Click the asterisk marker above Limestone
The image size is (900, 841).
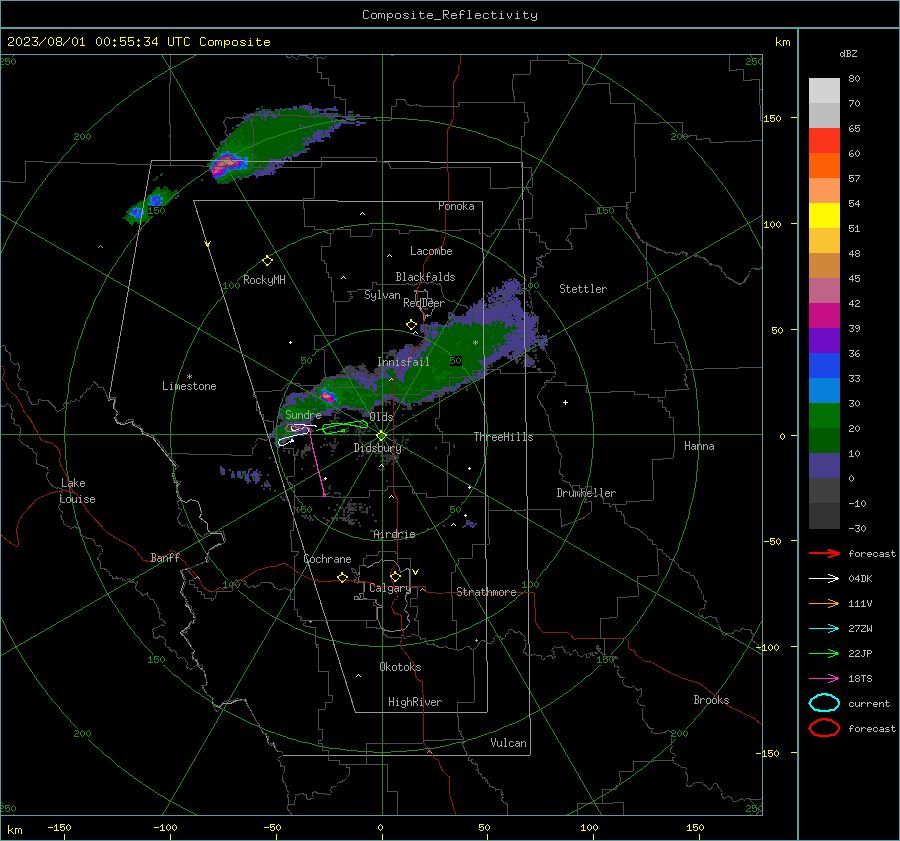pyautogui.click(x=189, y=377)
